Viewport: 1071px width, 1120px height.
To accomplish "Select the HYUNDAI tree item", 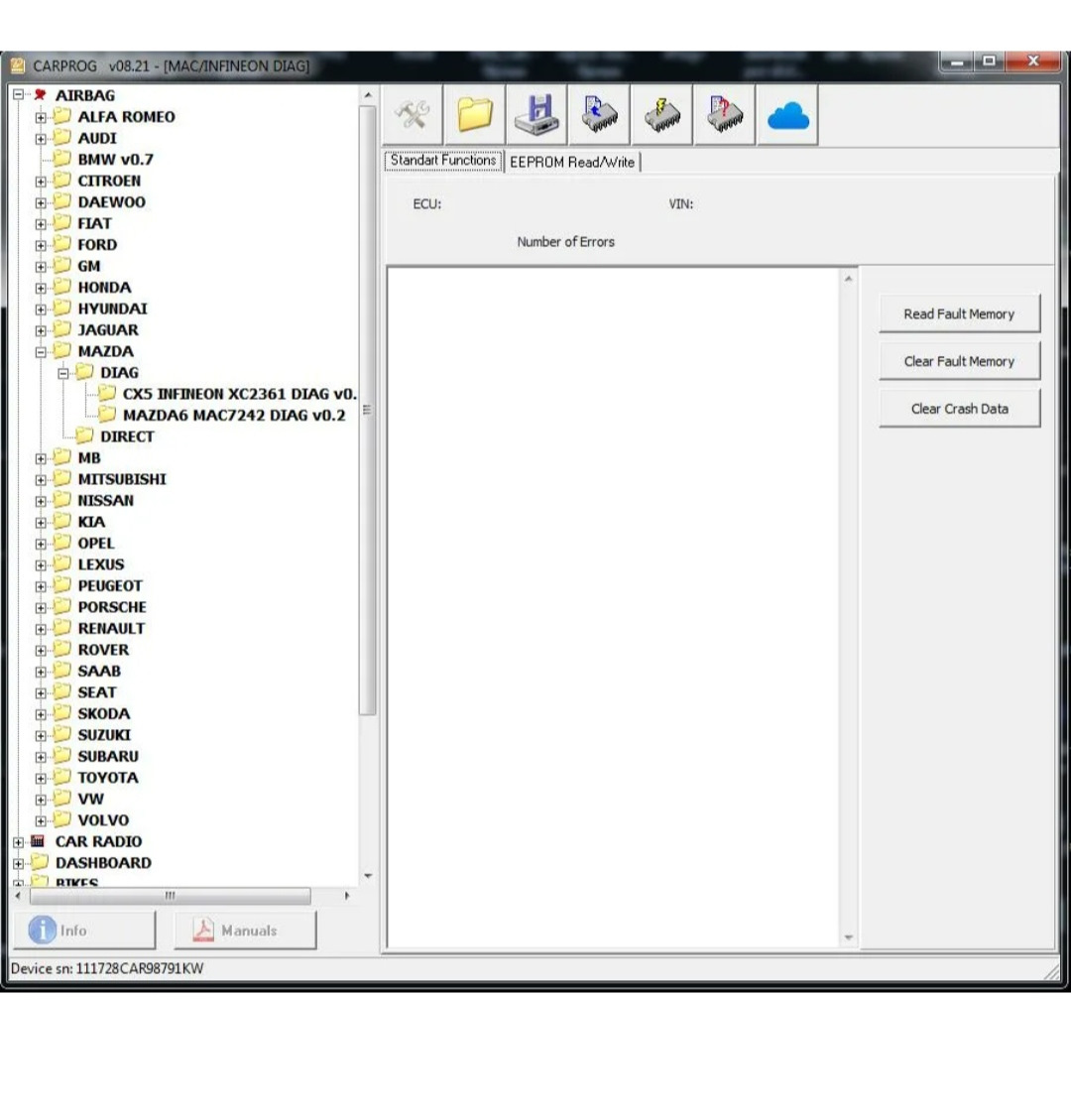I will (112, 309).
